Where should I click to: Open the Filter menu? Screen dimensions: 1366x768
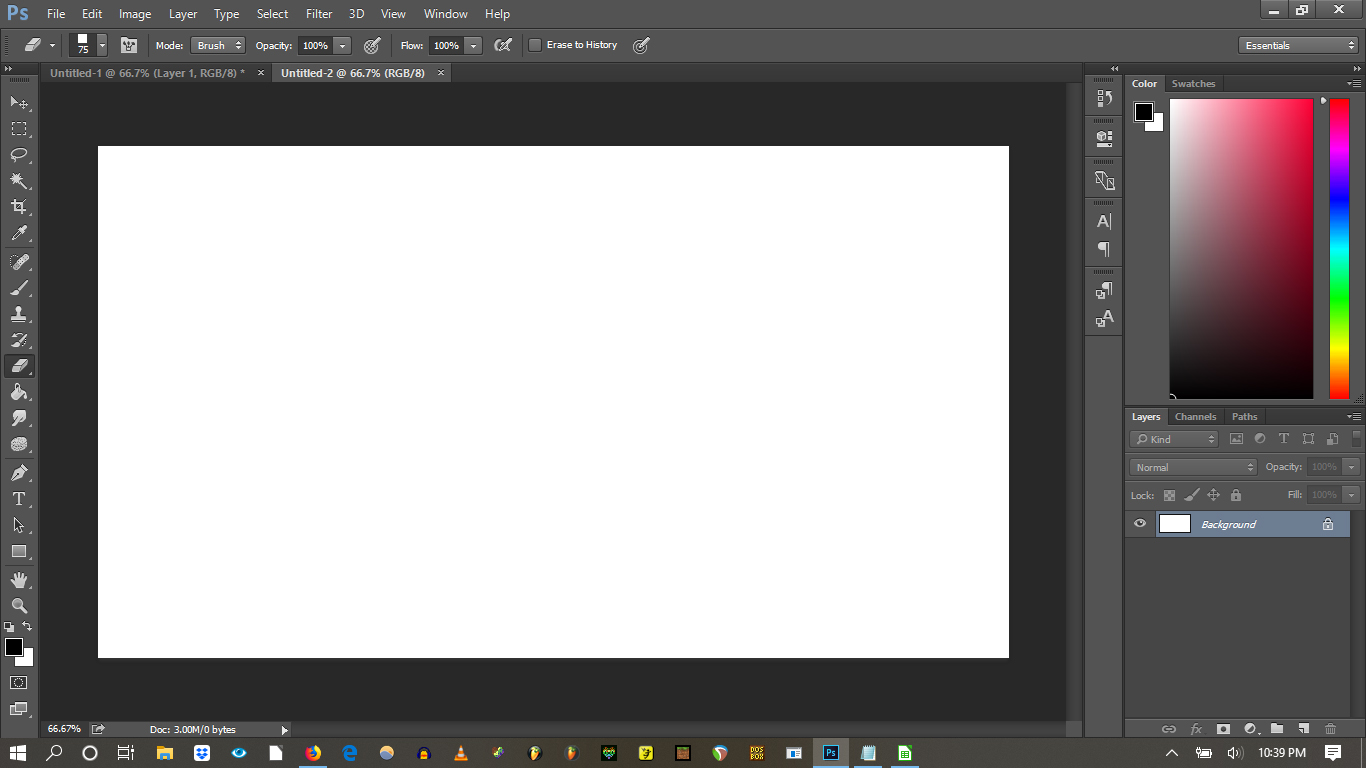[x=319, y=14]
